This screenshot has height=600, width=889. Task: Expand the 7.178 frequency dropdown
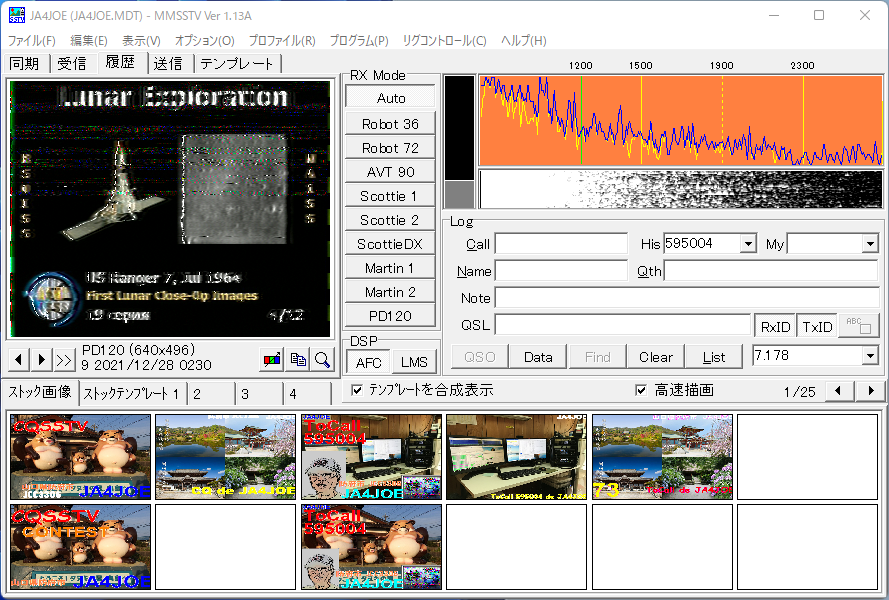[x=869, y=356]
